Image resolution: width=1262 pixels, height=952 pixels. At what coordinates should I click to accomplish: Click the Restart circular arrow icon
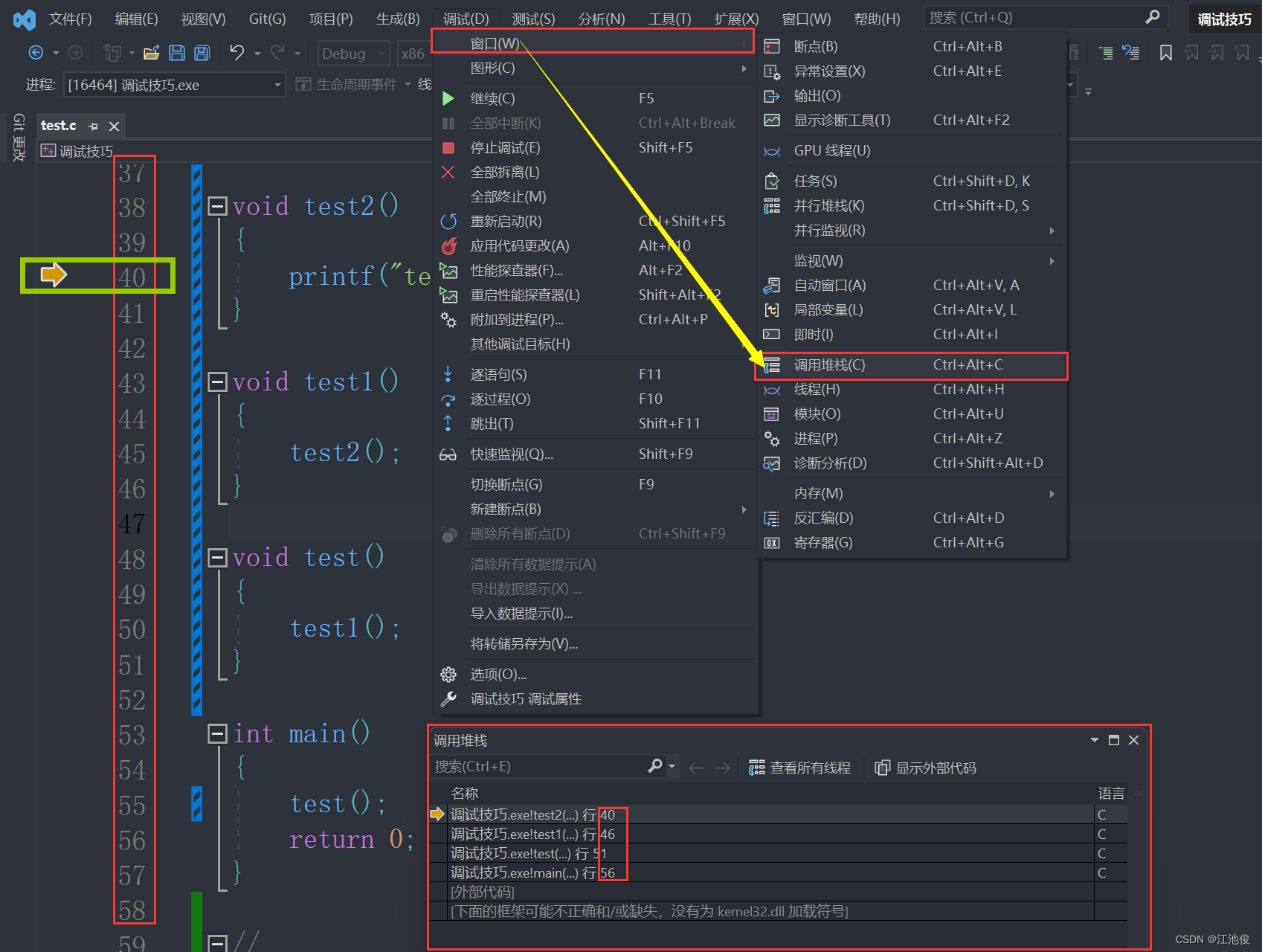[448, 222]
